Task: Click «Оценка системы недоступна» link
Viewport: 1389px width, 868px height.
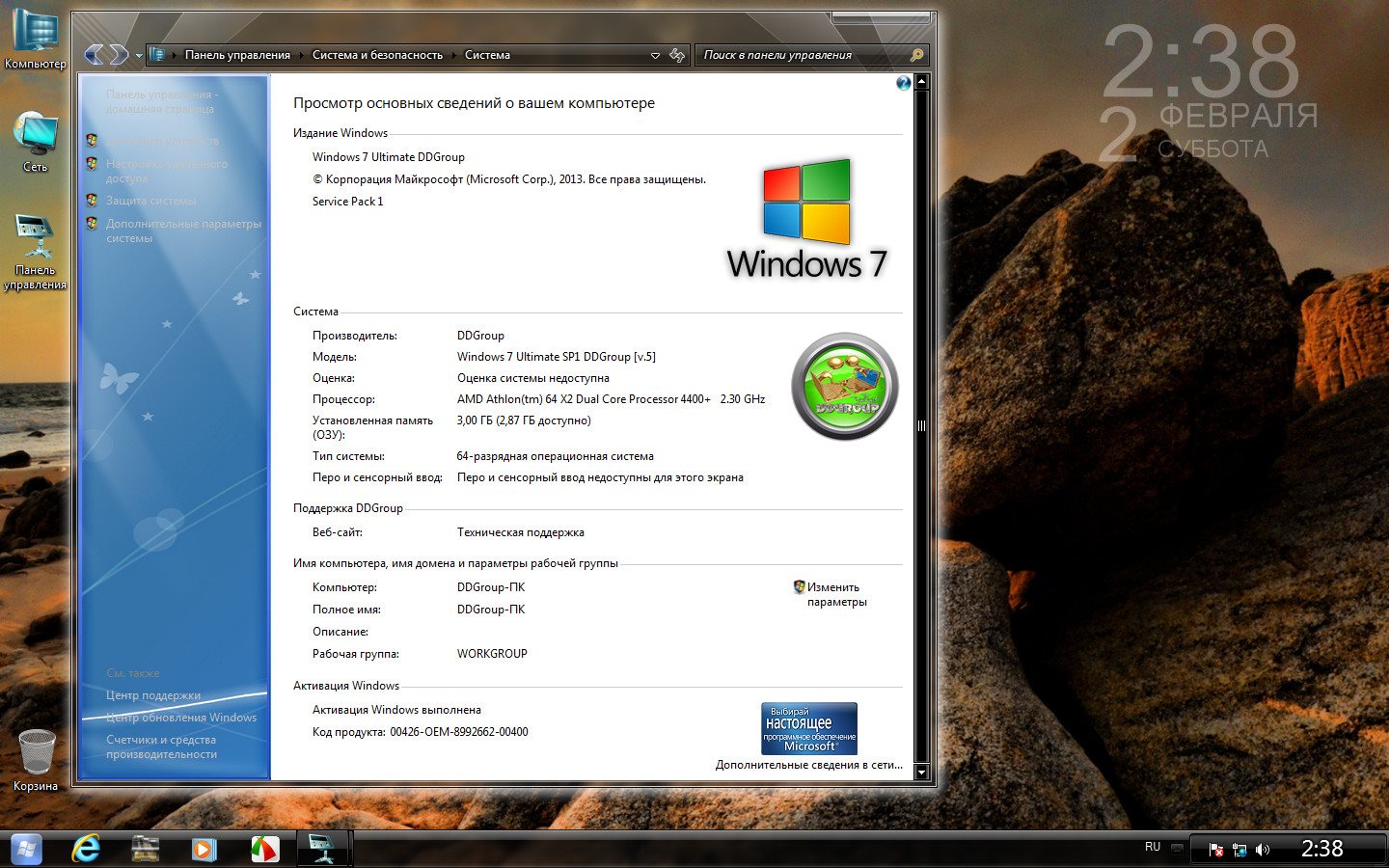Action: tap(533, 378)
